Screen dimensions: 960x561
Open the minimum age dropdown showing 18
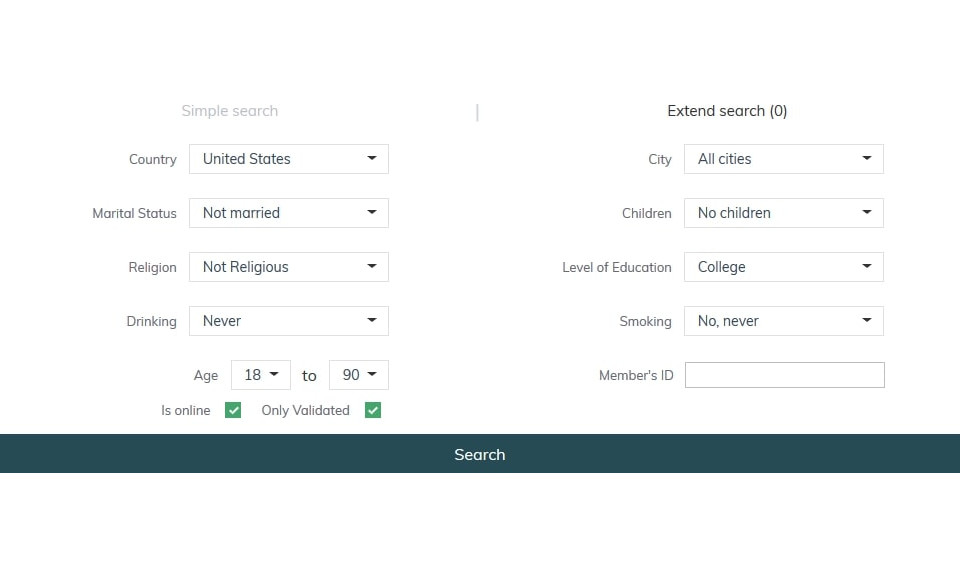[x=261, y=375]
